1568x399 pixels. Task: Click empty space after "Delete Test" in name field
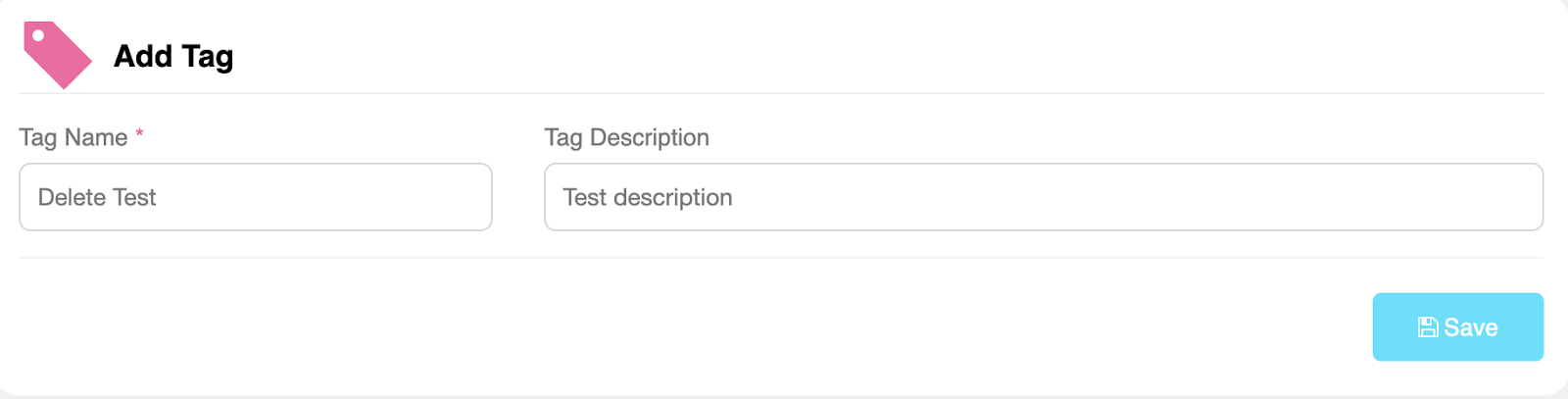click(333, 197)
